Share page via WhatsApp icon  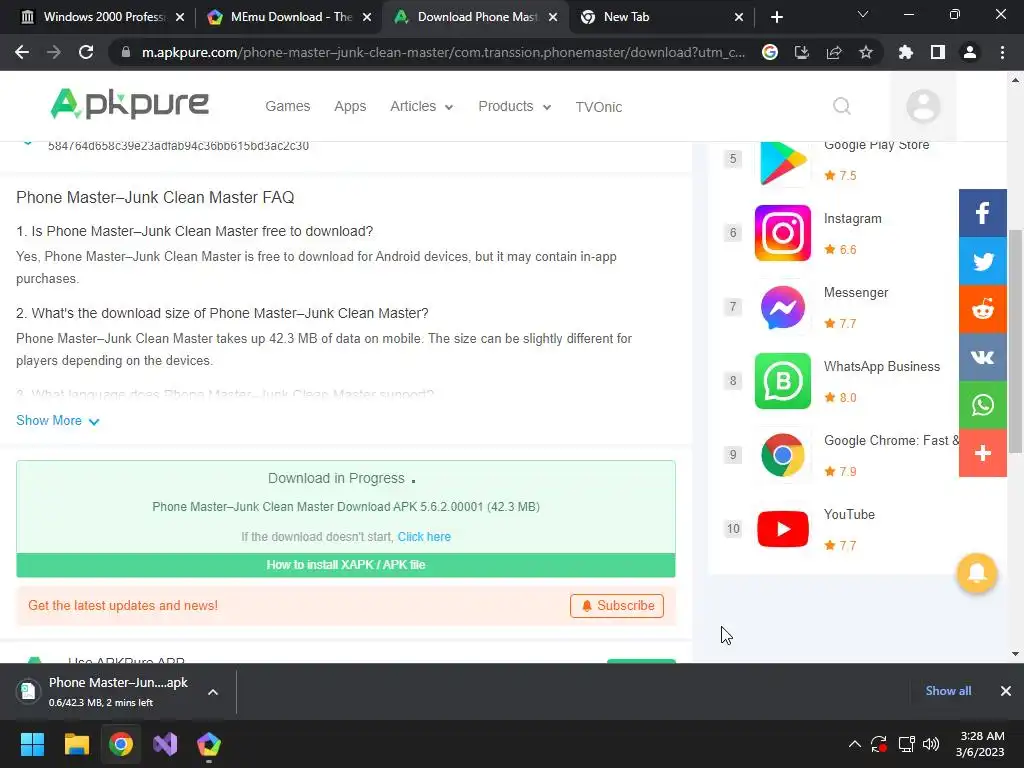[x=982, y=405]
